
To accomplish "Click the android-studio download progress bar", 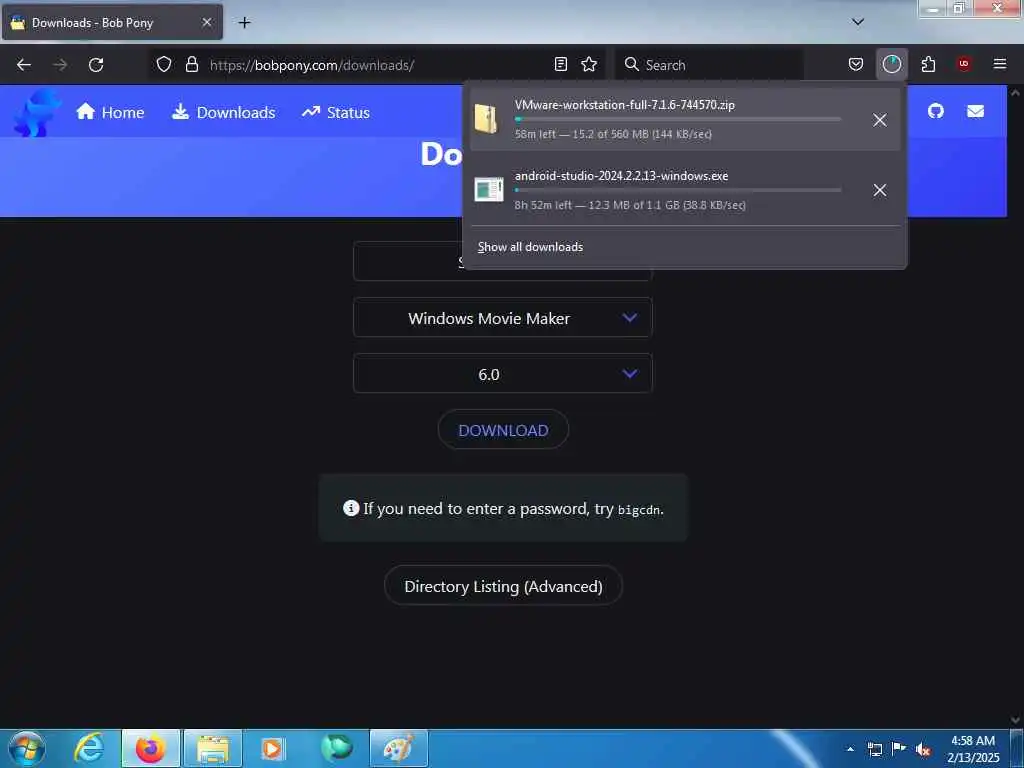I will click(x=678, y=190).
